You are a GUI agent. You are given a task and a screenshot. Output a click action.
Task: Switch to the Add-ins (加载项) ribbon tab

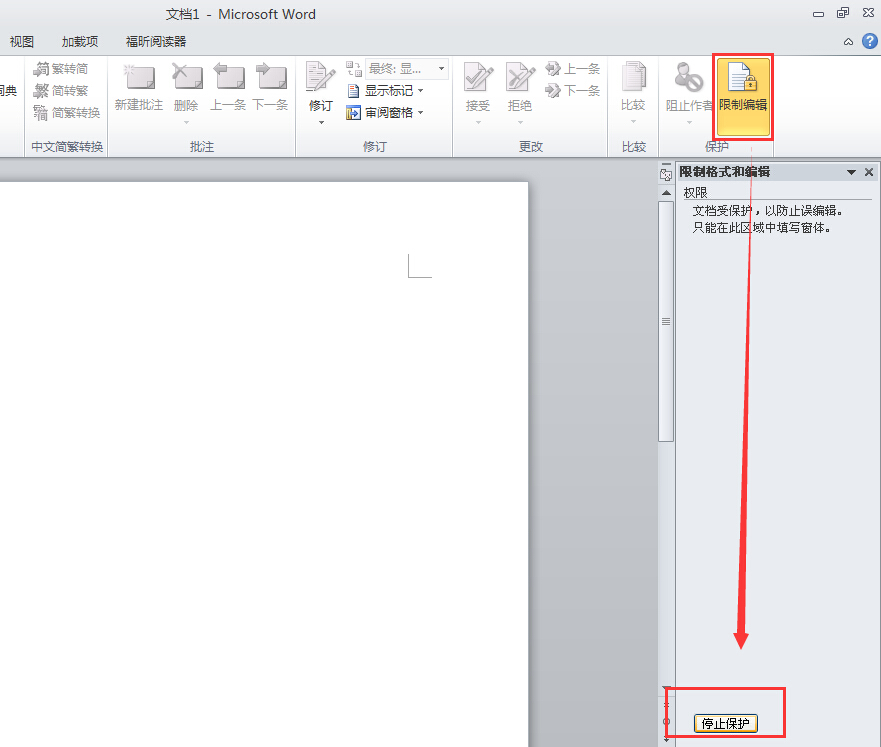point(80,42)
